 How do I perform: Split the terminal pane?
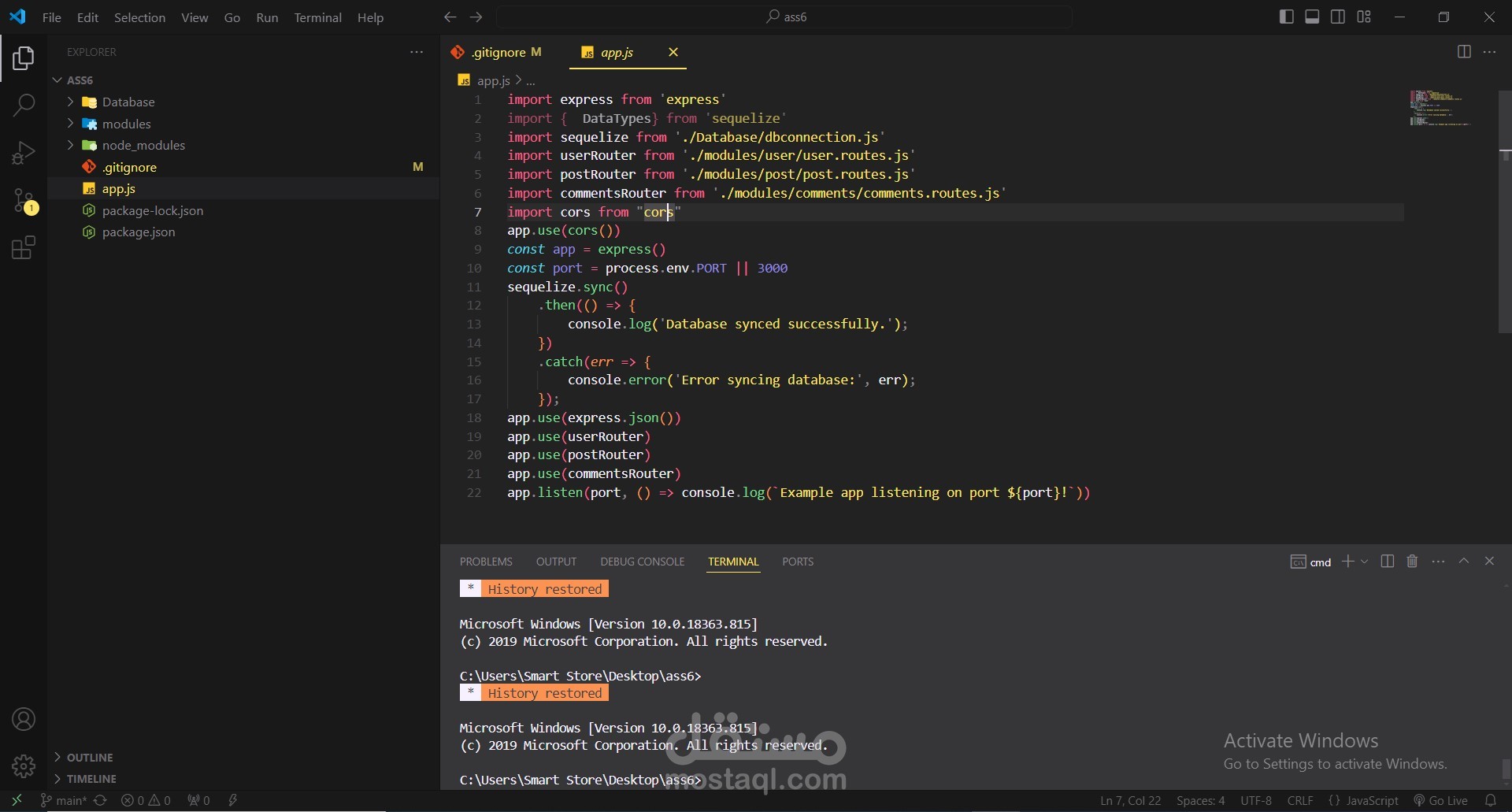pyautogui.click(x=1388, y=562)
